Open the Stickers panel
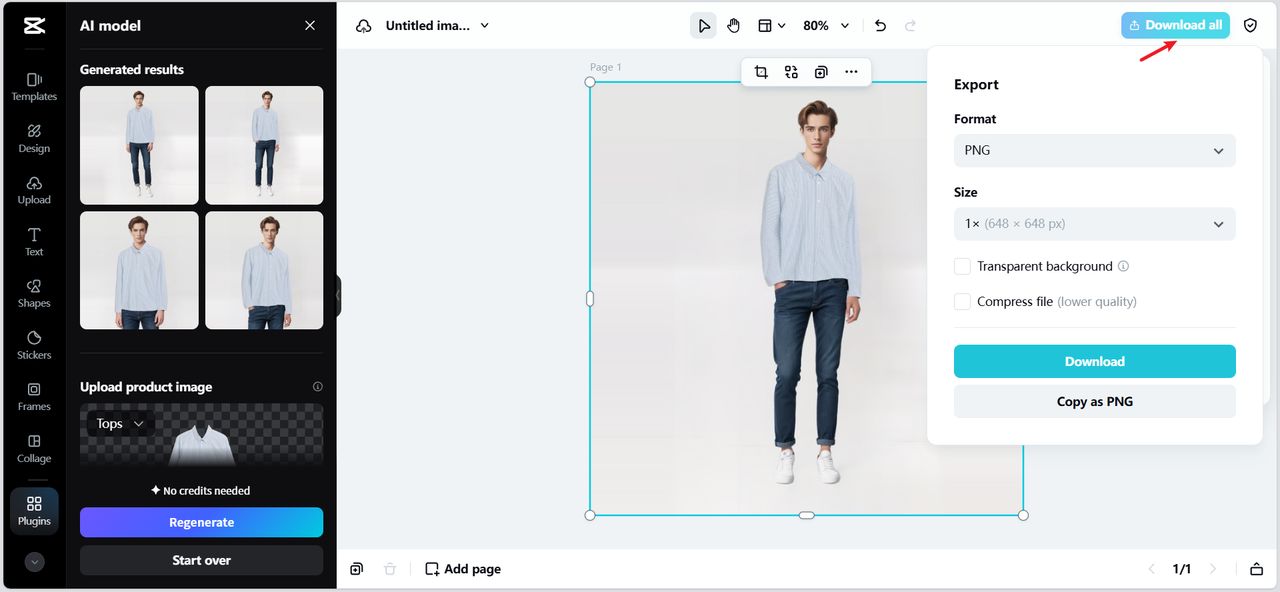 tap(34, 345)
